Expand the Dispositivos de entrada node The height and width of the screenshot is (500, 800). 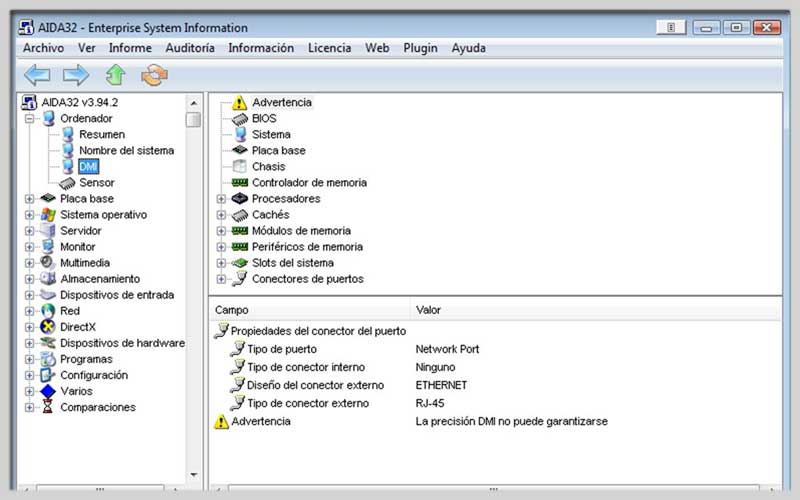click(x=30, y=295)
